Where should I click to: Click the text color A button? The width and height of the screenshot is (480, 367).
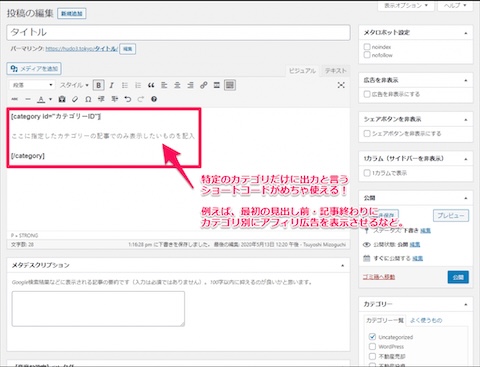[x=41, y=99]
